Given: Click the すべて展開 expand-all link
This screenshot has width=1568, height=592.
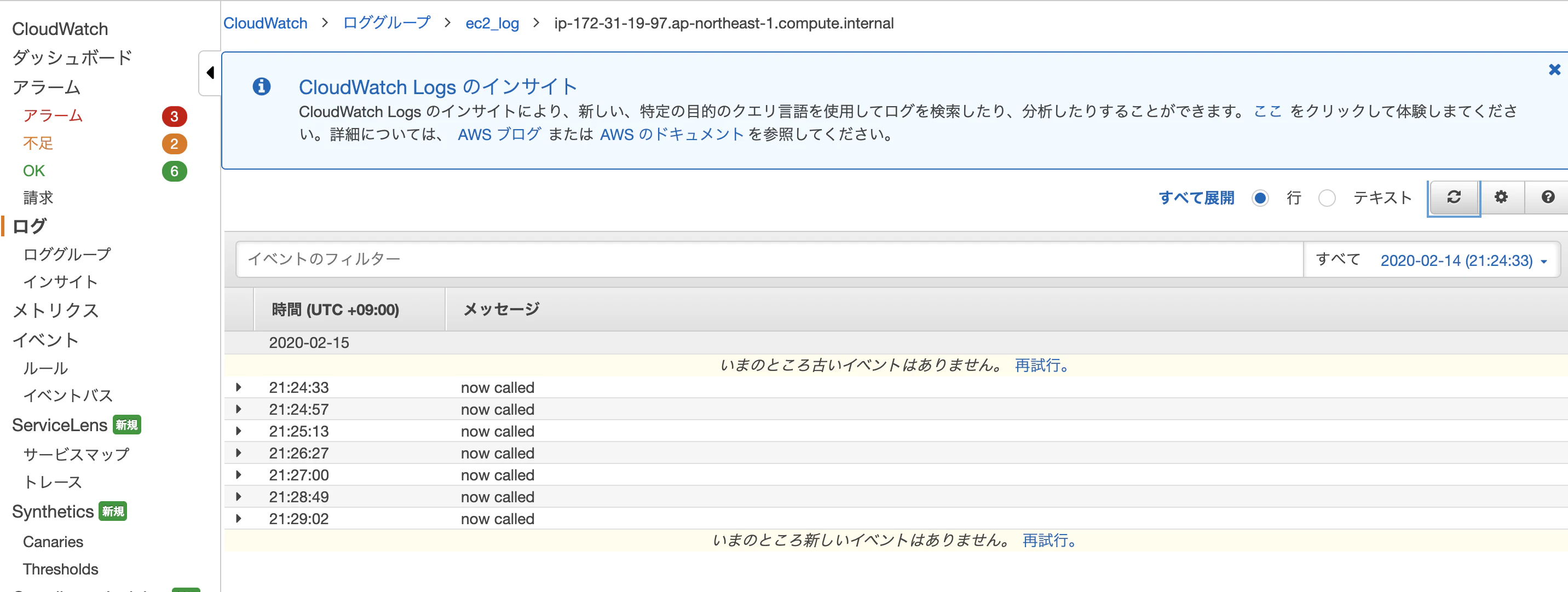Looking at the screenshot, I should 1196,199.
